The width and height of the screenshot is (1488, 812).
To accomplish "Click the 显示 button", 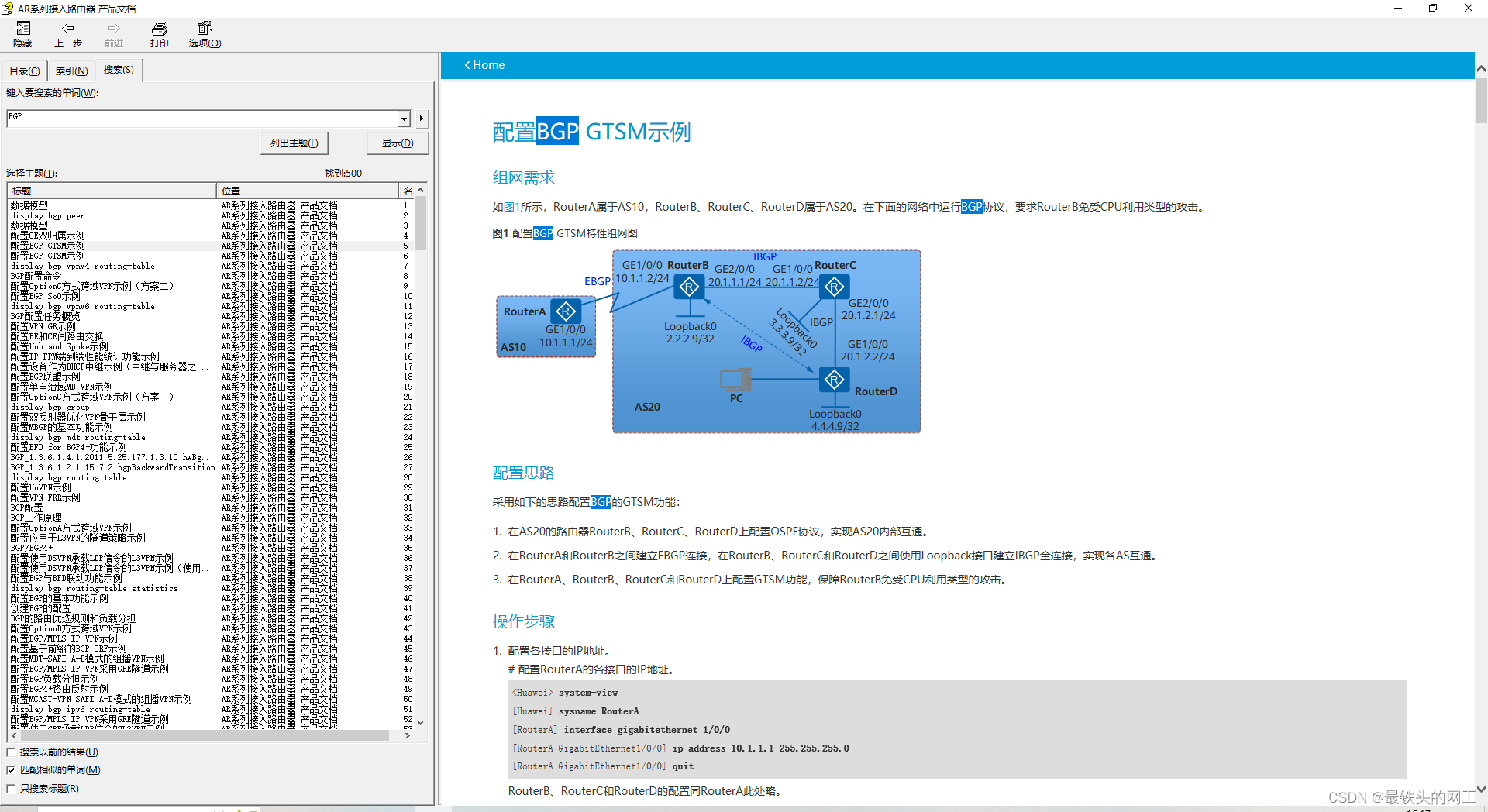I will point(398,143).
